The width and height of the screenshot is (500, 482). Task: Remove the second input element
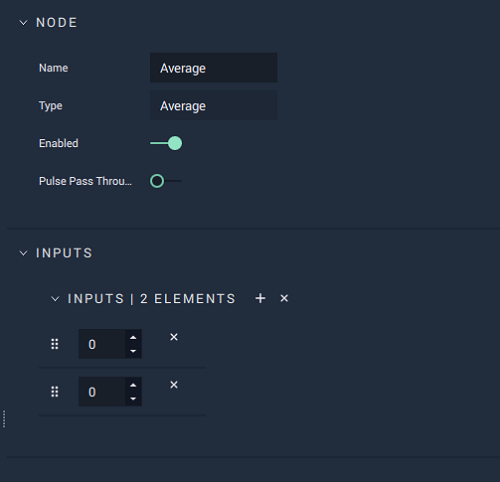(x=174, y=385)
